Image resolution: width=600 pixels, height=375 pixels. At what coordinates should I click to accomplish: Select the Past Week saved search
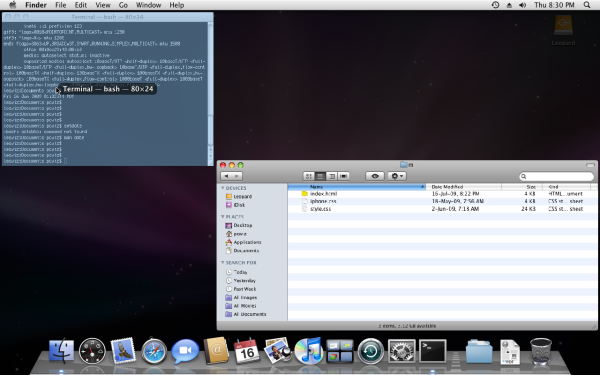point(241,289)
